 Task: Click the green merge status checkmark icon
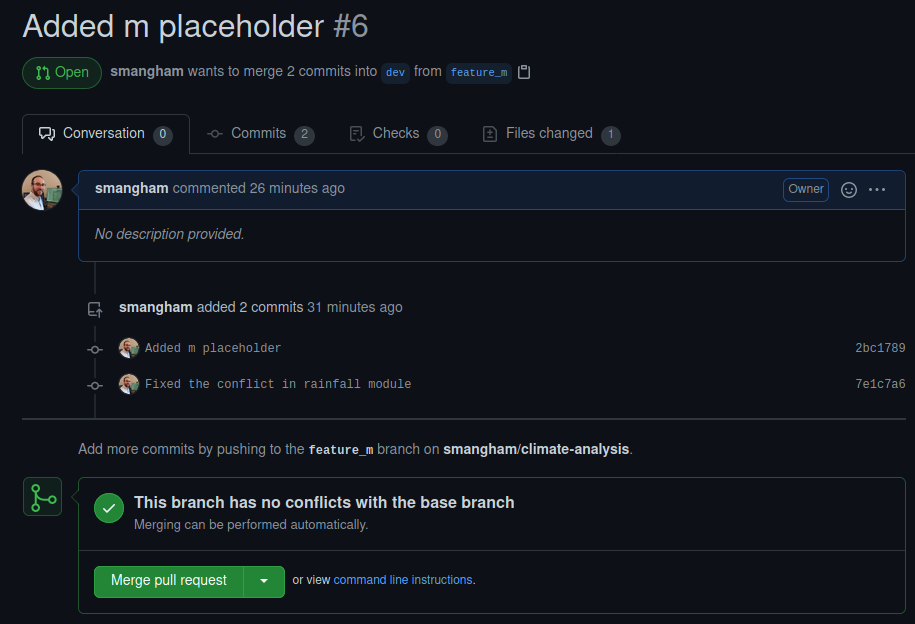109,508
